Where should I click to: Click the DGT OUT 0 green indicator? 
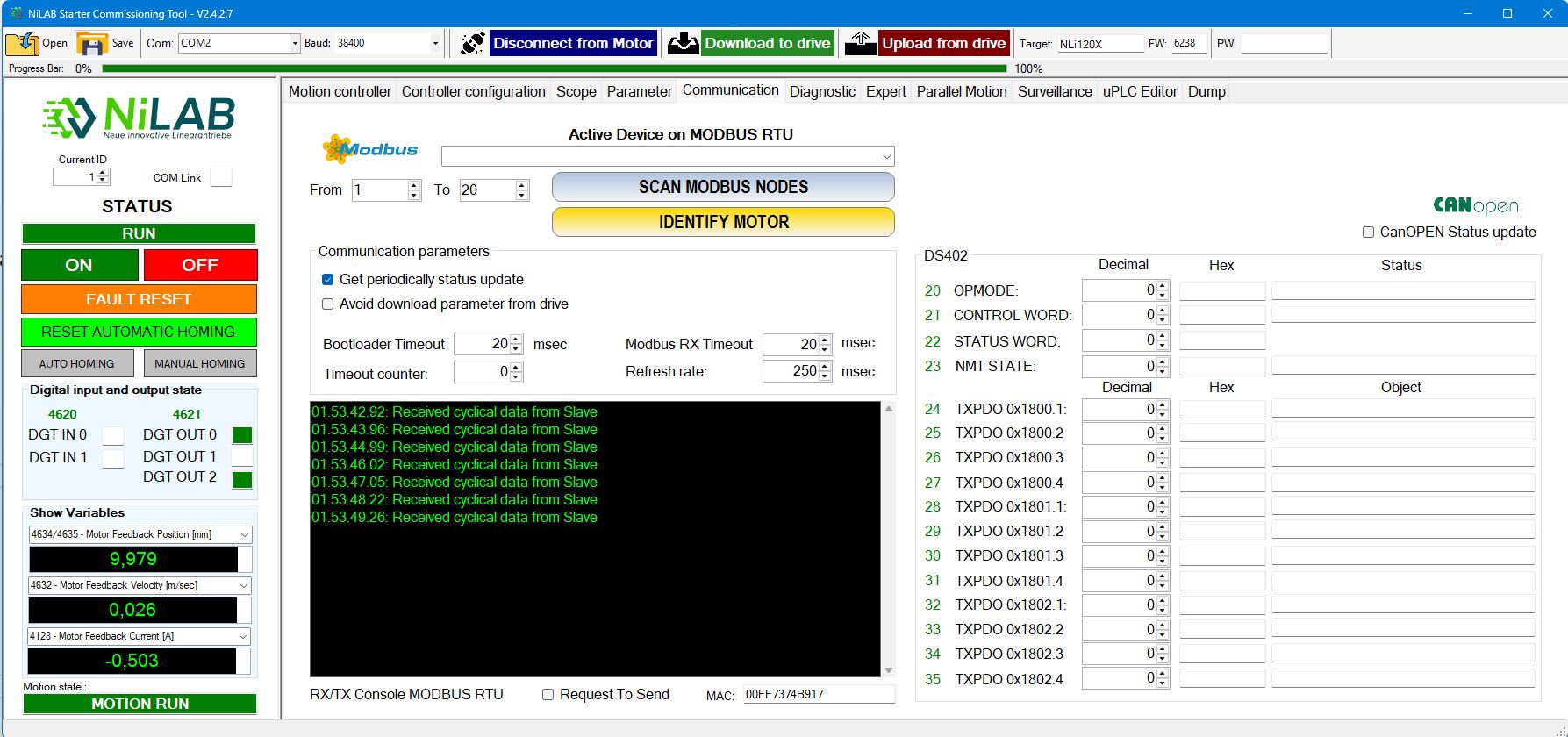(x=242, y=435)
